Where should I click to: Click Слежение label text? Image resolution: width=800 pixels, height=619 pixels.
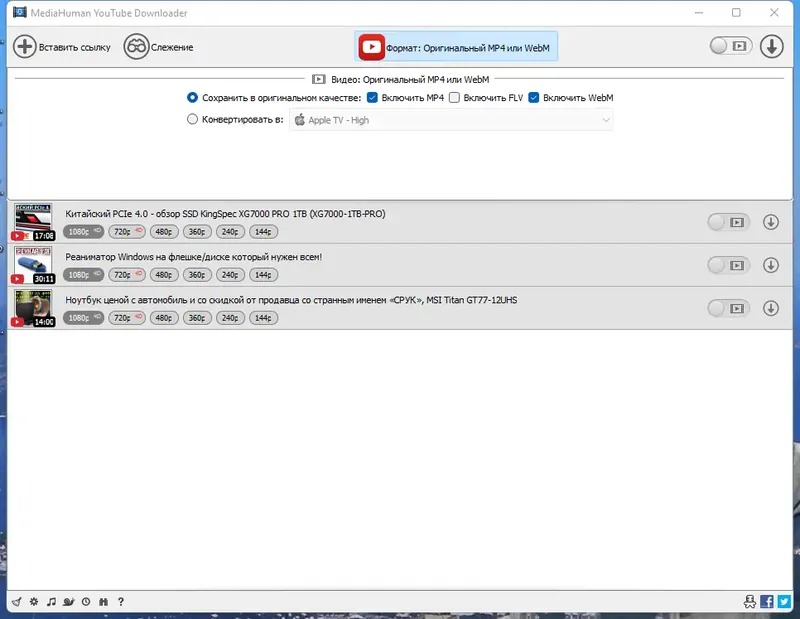(172, 47)
